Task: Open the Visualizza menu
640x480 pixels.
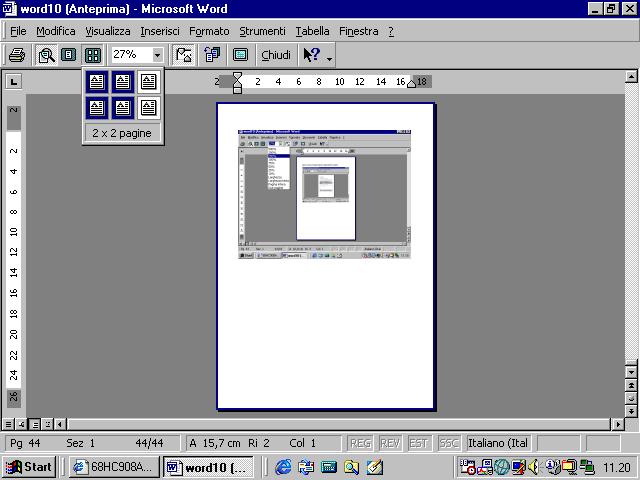Action: click(x=108, y=31)
